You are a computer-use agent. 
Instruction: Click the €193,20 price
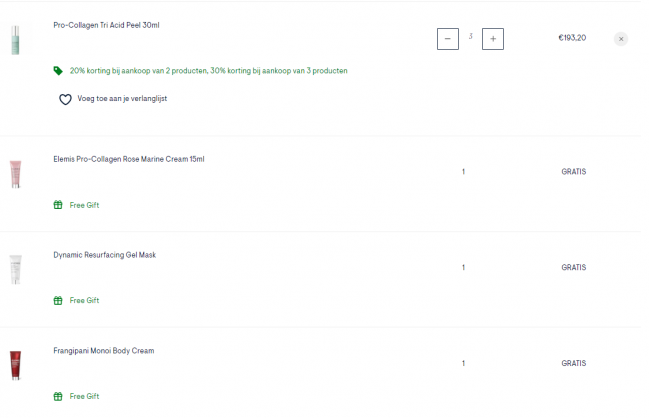pos(572,38)
